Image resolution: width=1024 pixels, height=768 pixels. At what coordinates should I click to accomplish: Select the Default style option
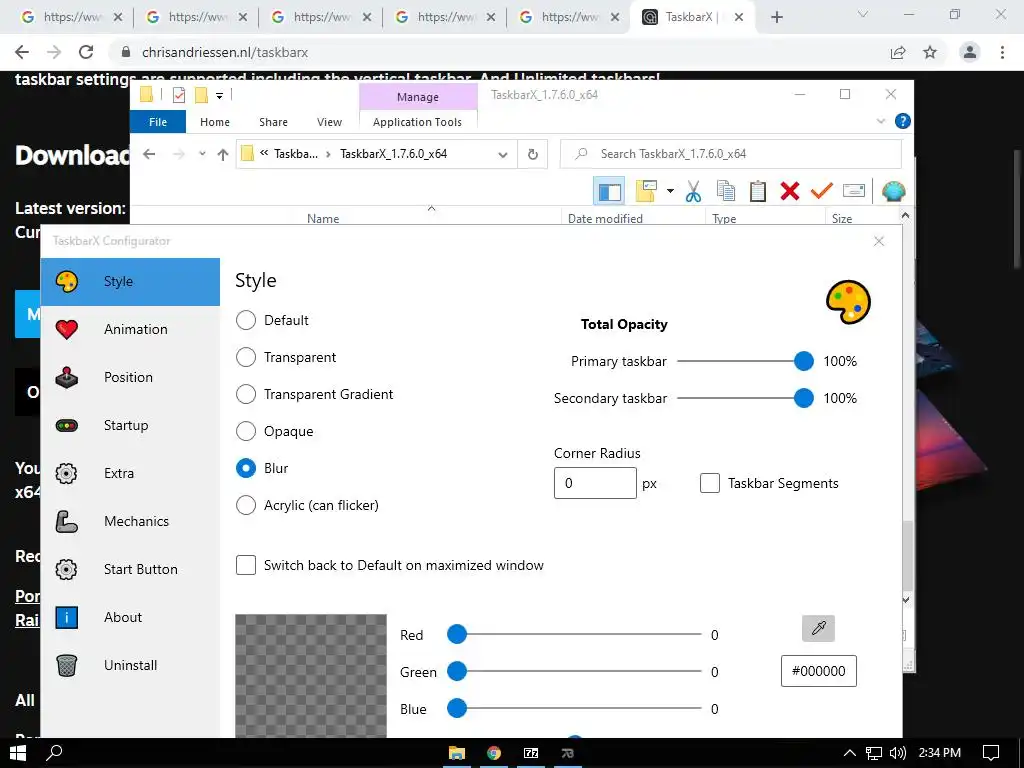tap(246, 320)
